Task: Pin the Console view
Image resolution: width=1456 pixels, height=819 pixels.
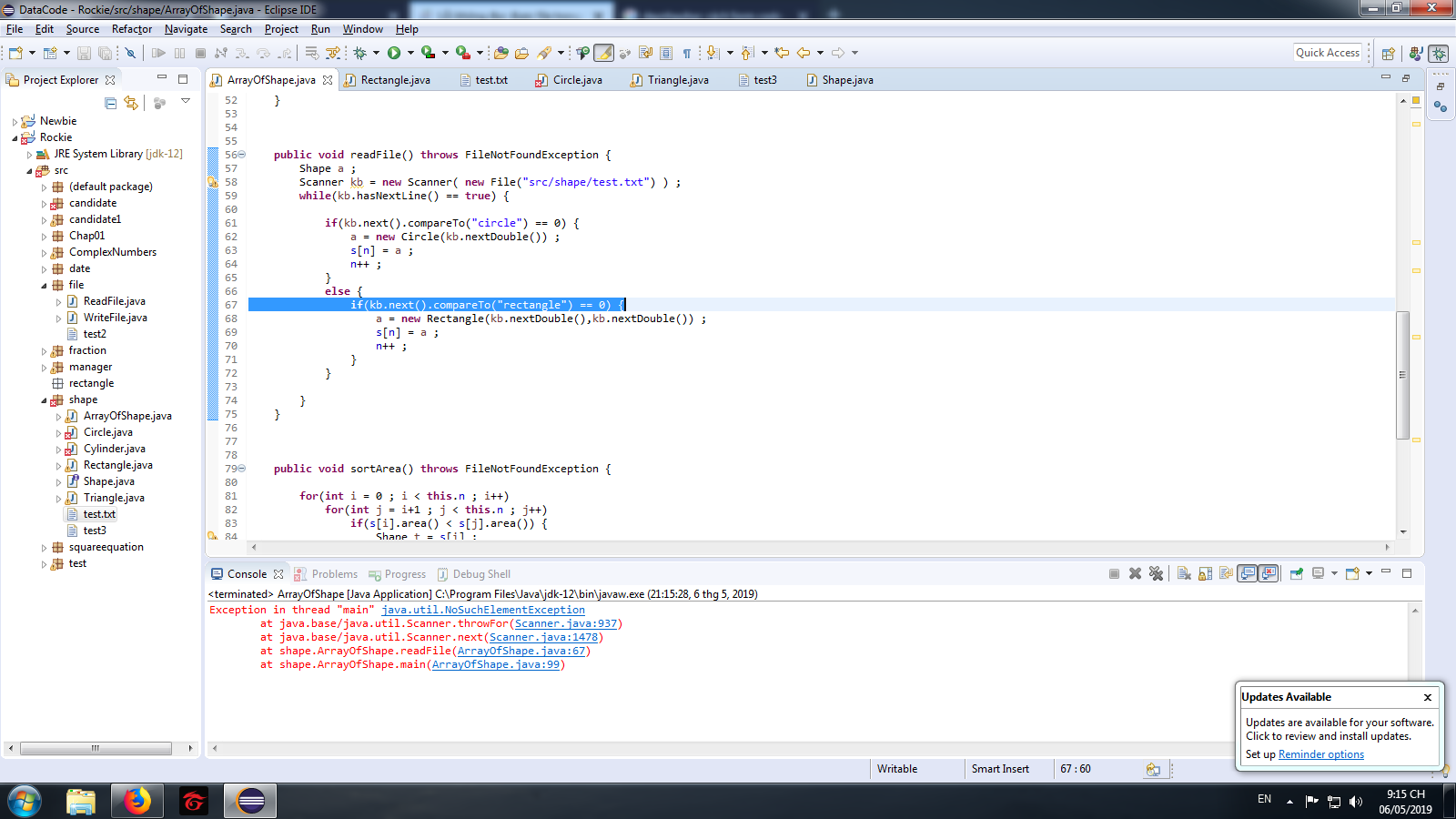Action: 1297,573
